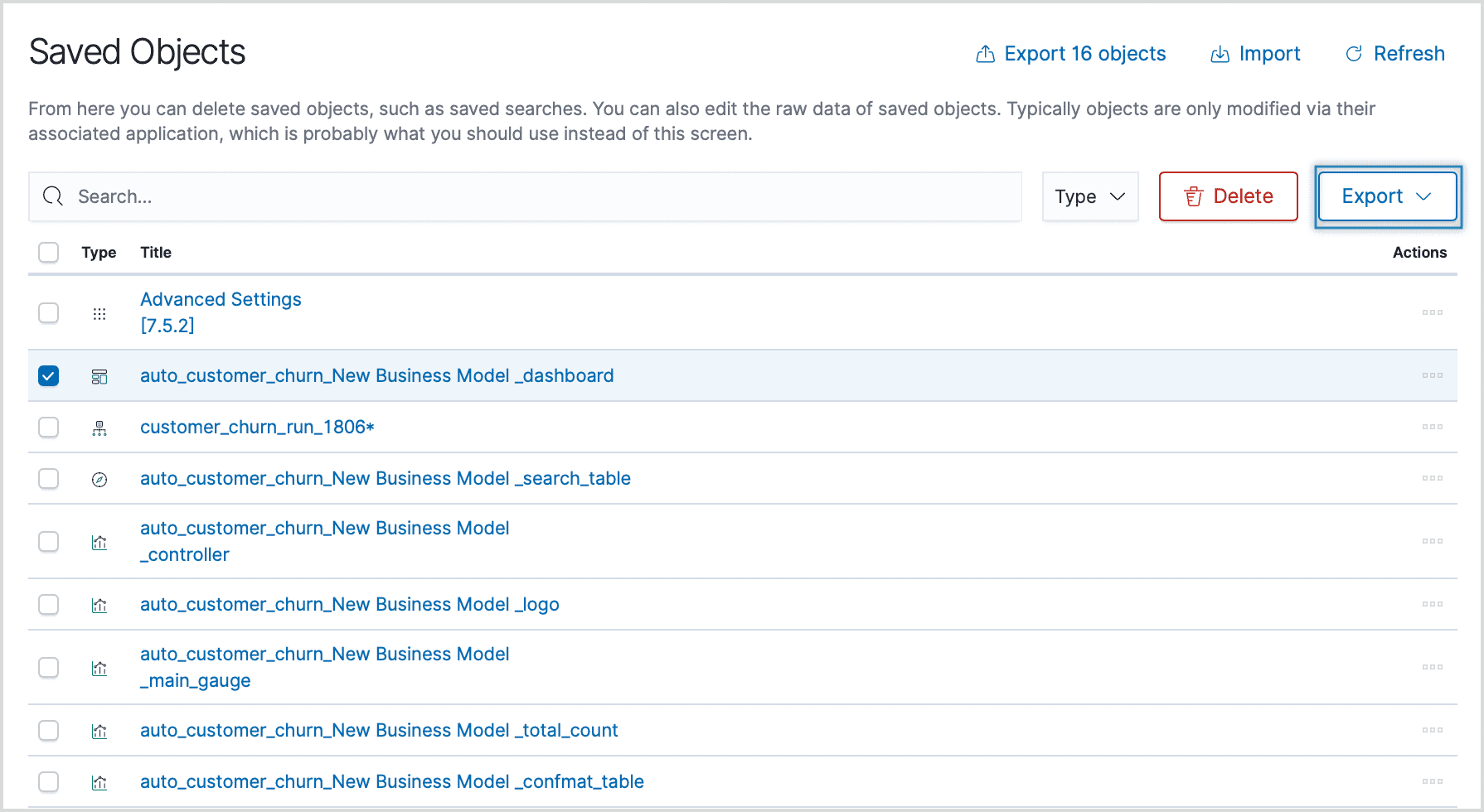Viewport: 1484px width, 812px height.
Task: Click visualization icon for the _main_gauge row
Action: click(x=99, y=669)
